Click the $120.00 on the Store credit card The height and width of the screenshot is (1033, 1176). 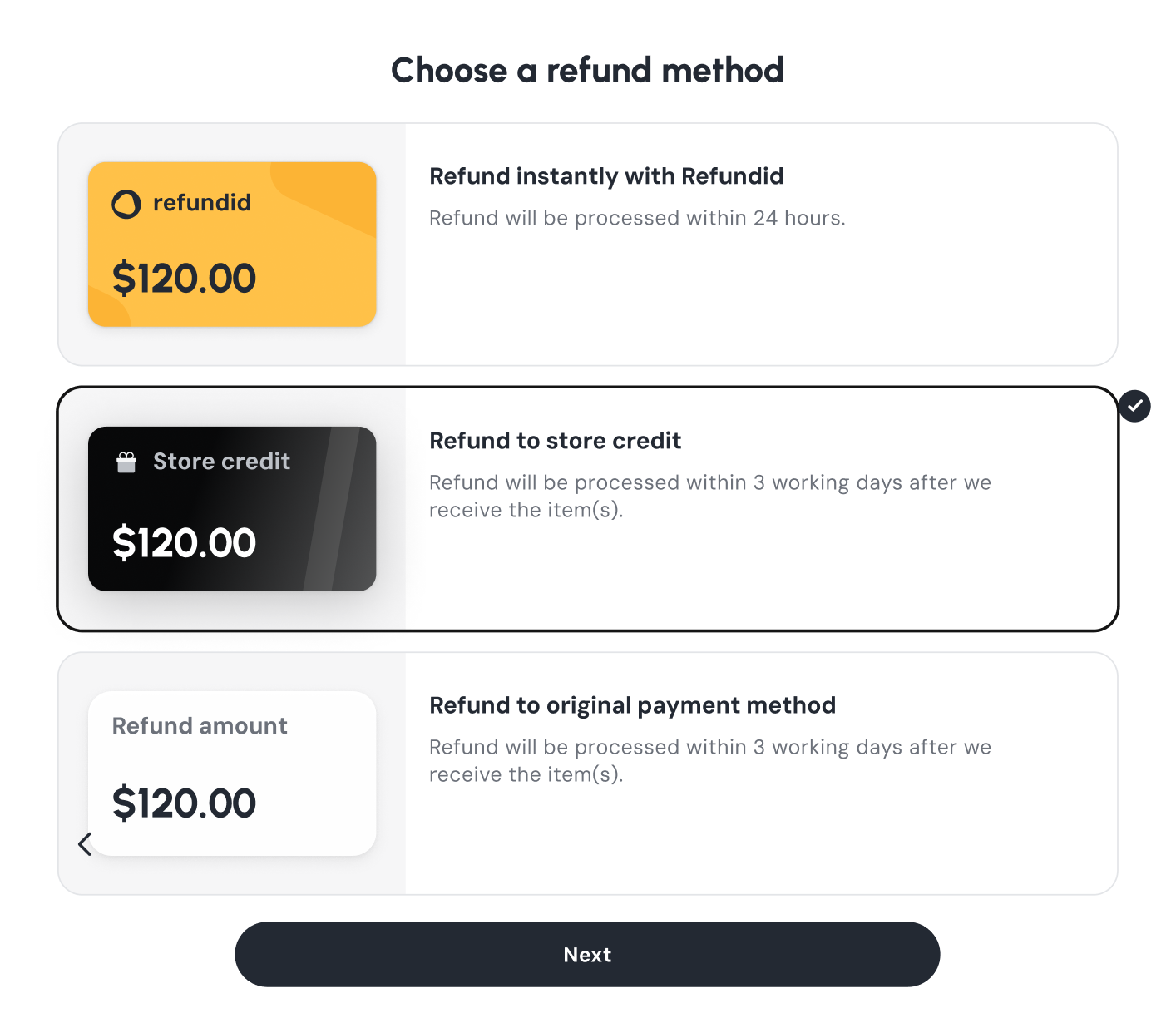pyautogui.click(x=184, y=542)
